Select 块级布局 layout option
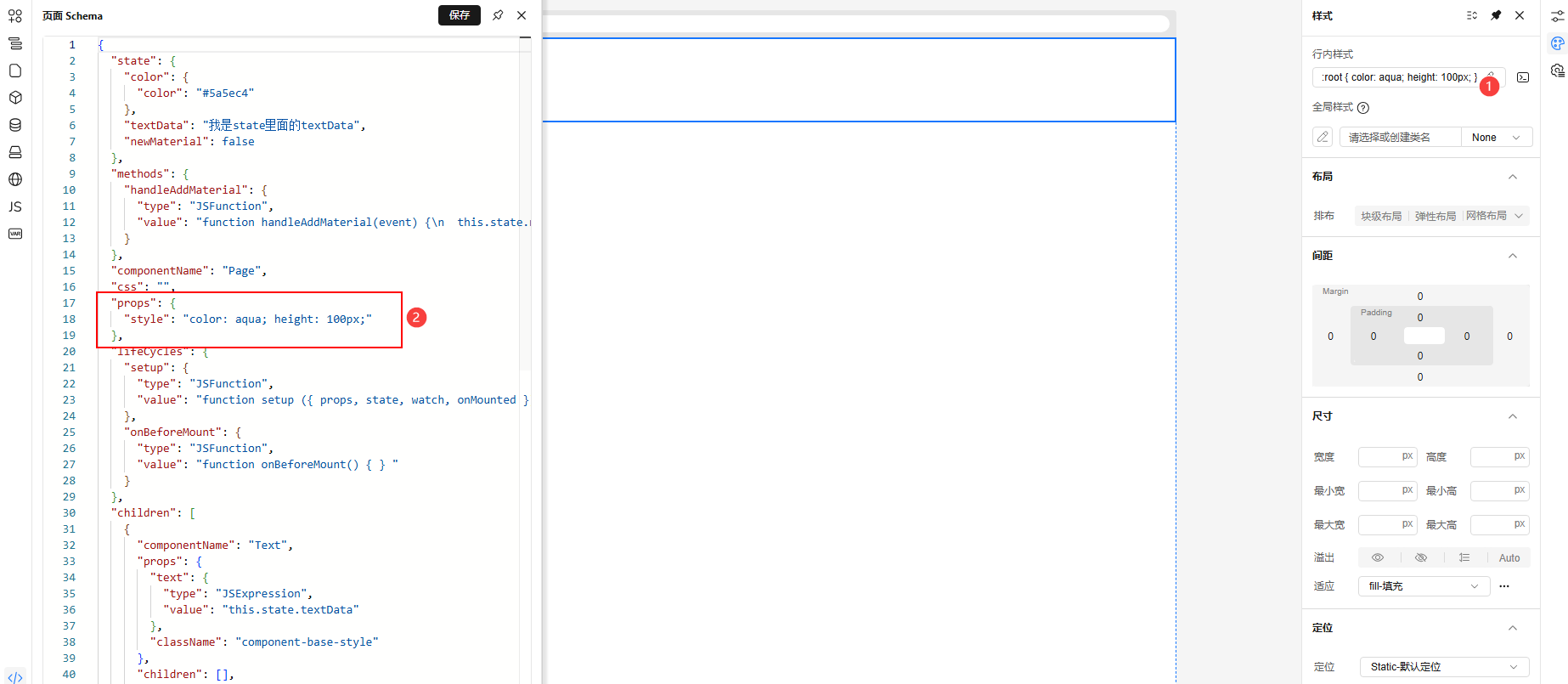 tap(1381, 216)
